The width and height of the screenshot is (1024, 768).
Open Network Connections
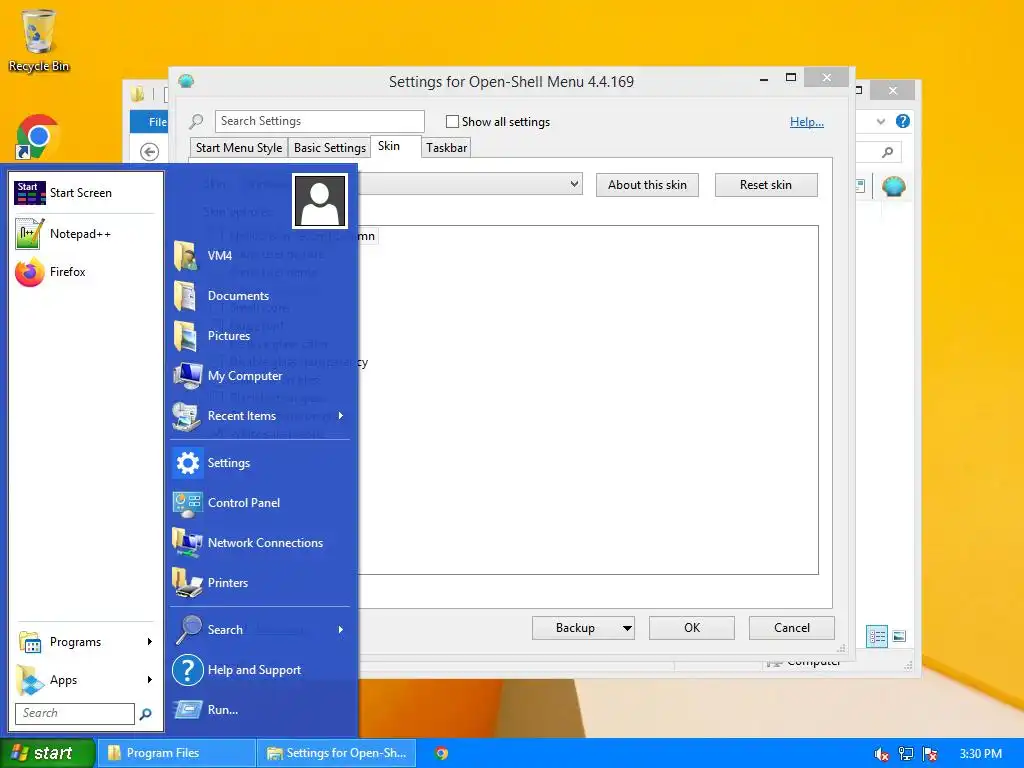[x=261, y=543]
